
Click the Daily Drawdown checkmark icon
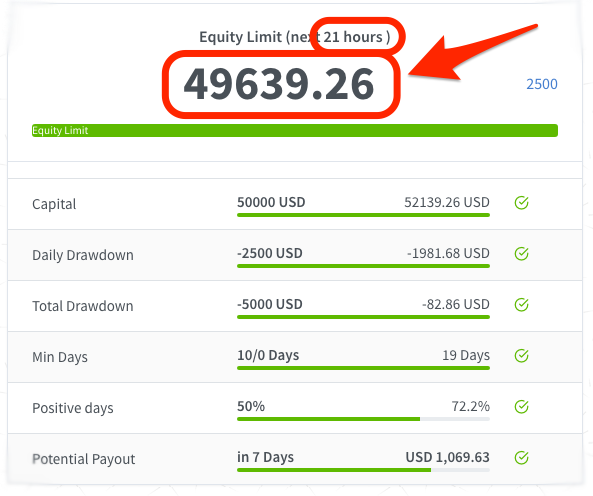click(521, 254)
